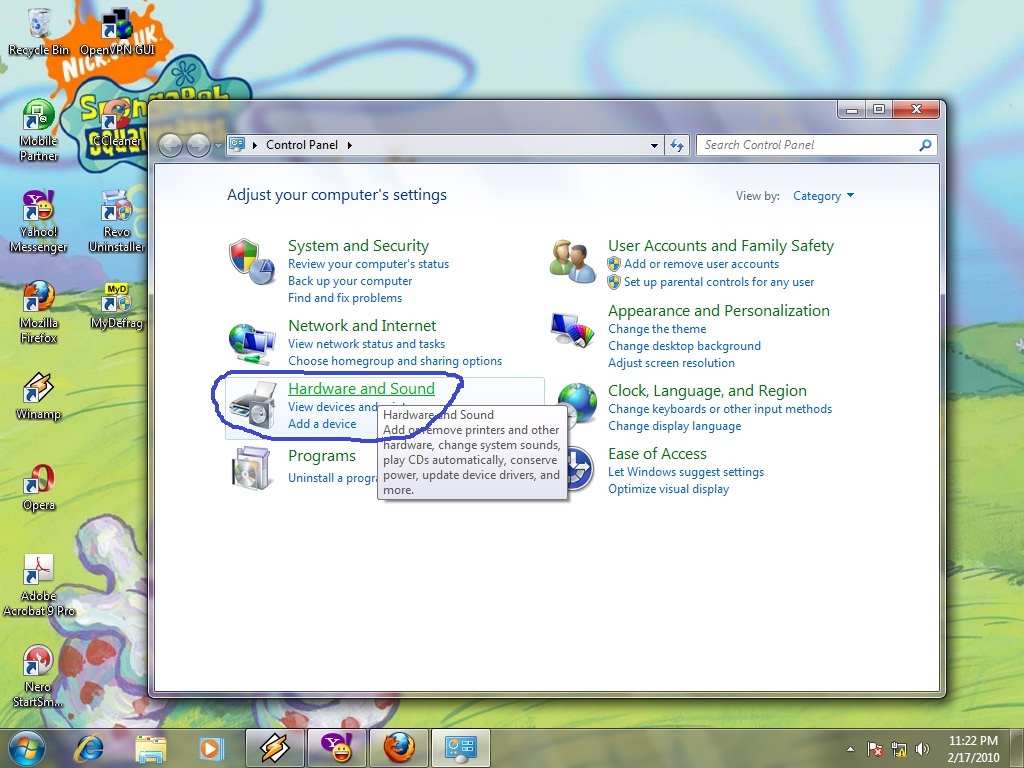
Task: Open Programs heading link
Action: pos(322,456)
